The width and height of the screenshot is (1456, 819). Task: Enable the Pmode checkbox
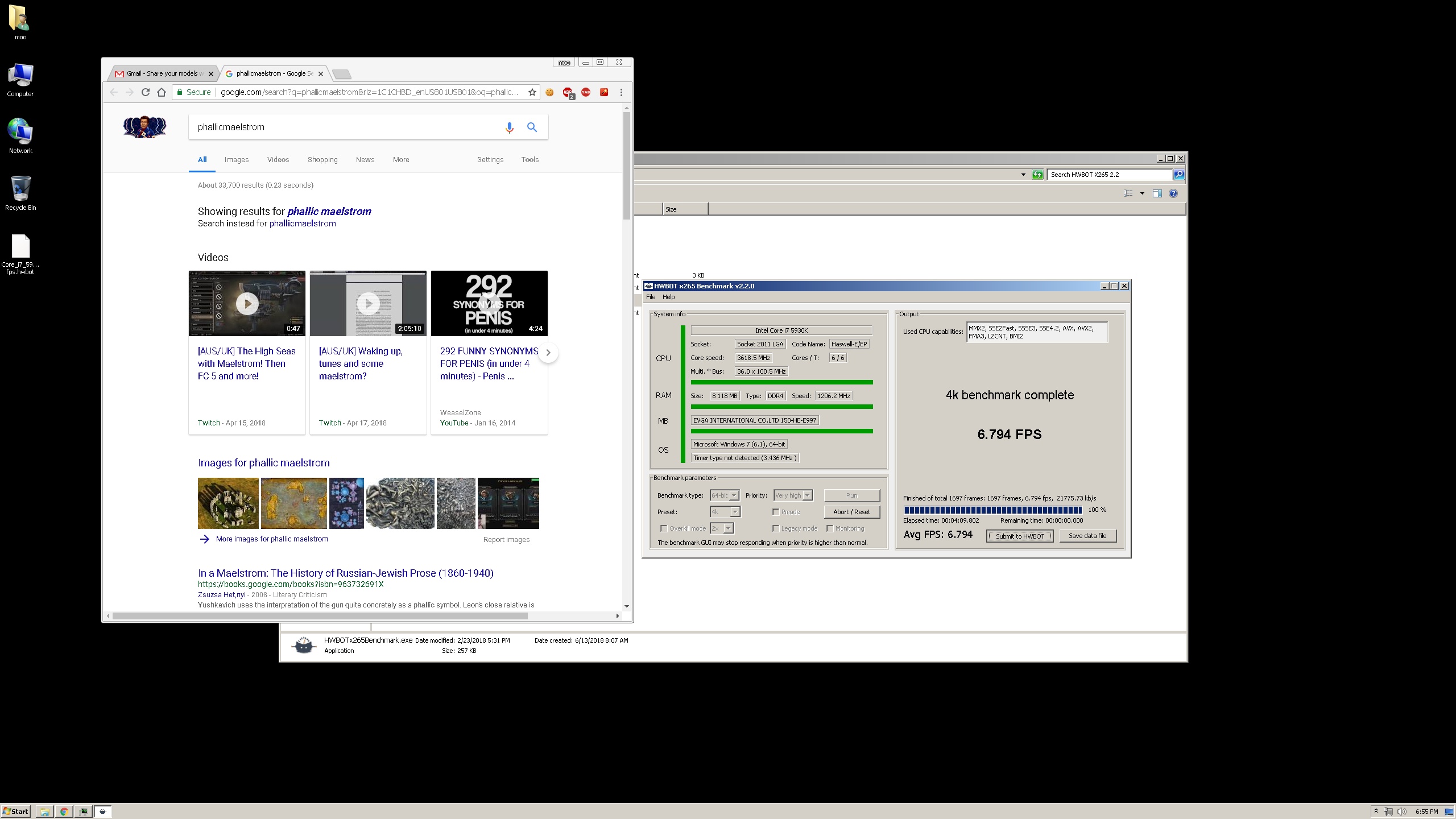tap(775, 512)
